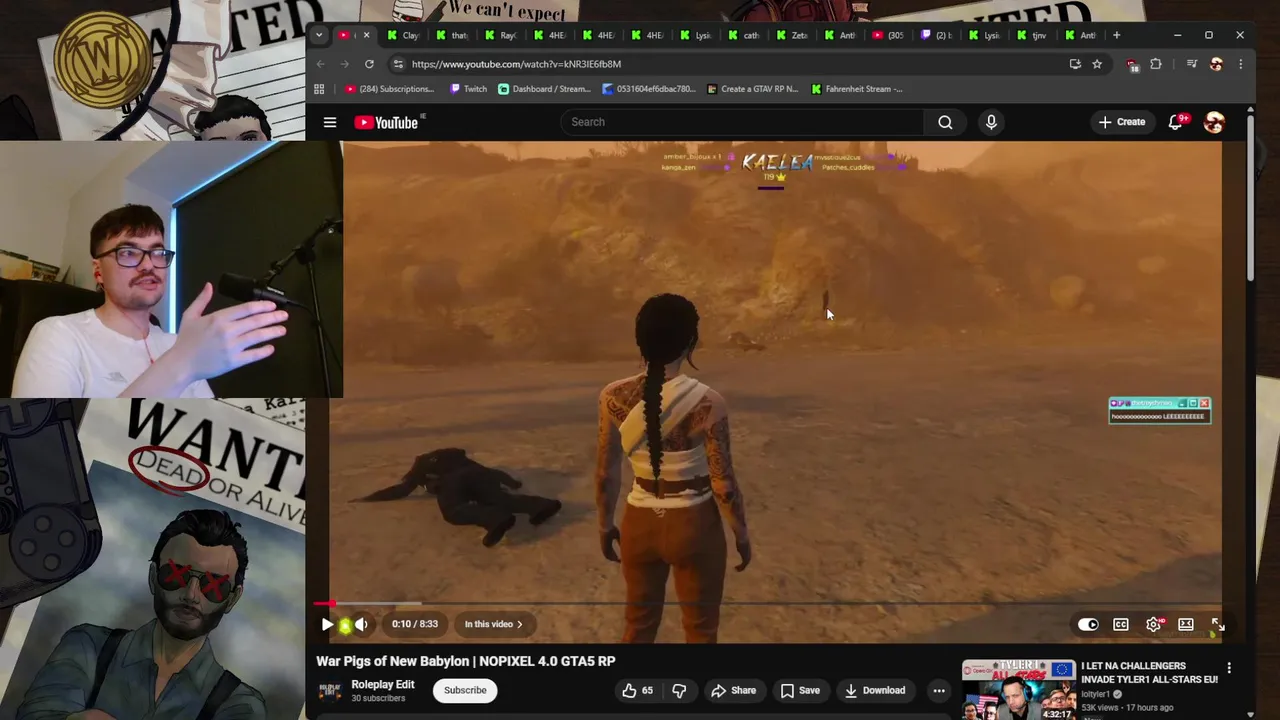Switch to the 'that' tab
The width and height of the screenshot is (1280, 720).
point(453,35)
